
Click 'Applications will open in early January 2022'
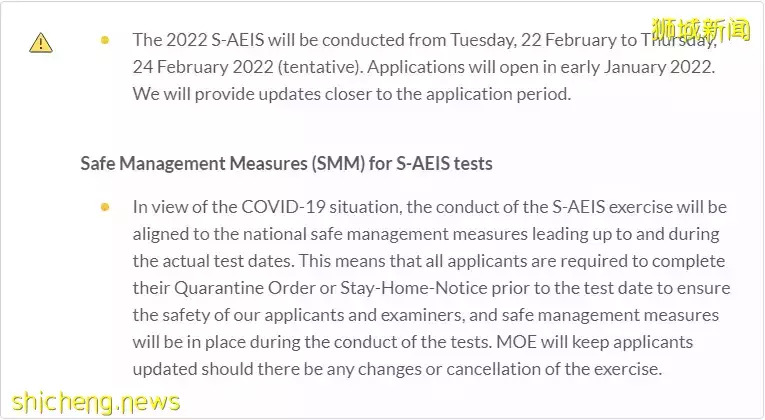[540, 67]
